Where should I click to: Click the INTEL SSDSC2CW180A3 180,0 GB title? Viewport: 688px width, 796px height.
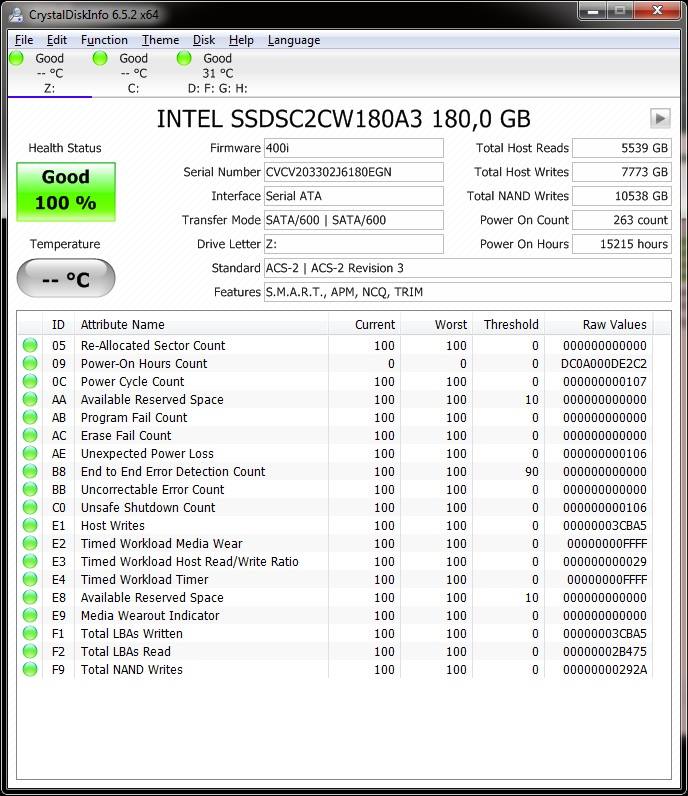coord(344,119)
